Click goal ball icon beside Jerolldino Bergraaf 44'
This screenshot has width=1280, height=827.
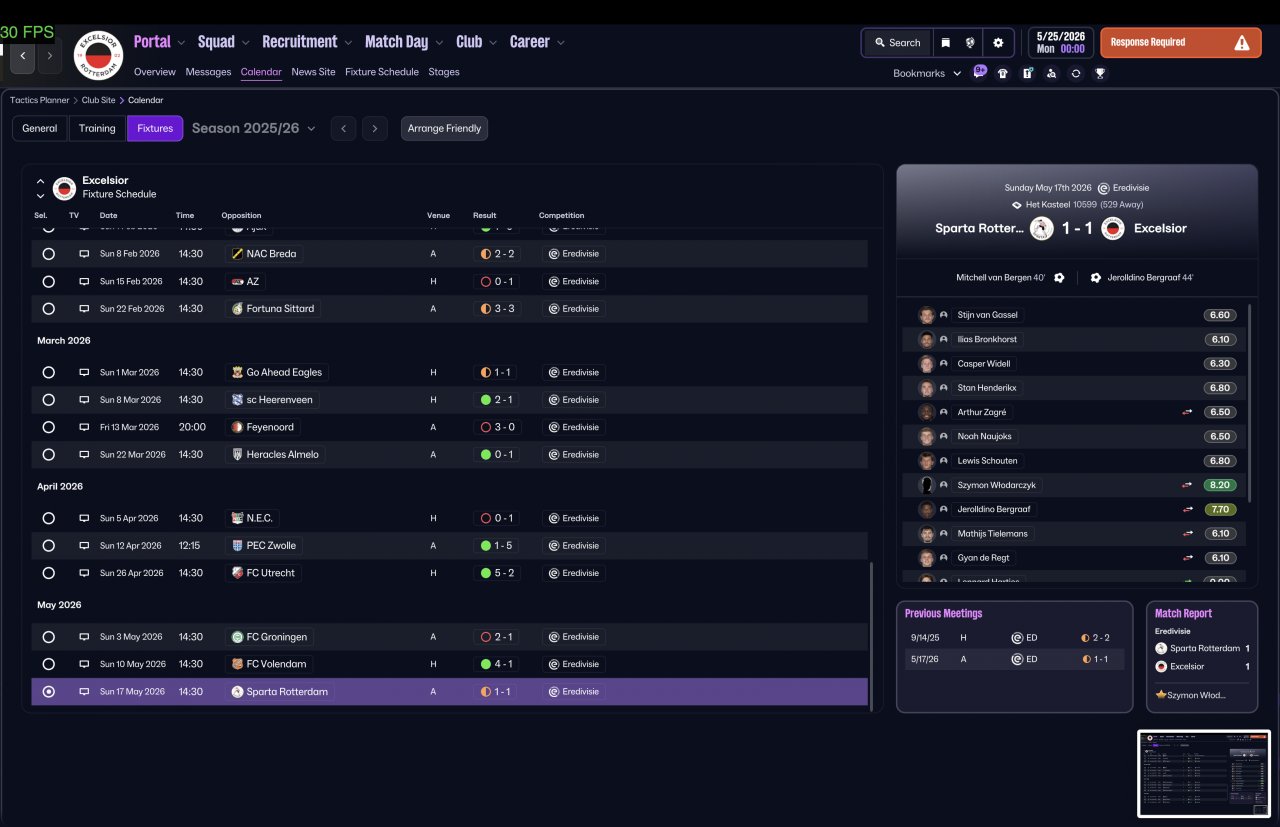[x=1096, y=277]
